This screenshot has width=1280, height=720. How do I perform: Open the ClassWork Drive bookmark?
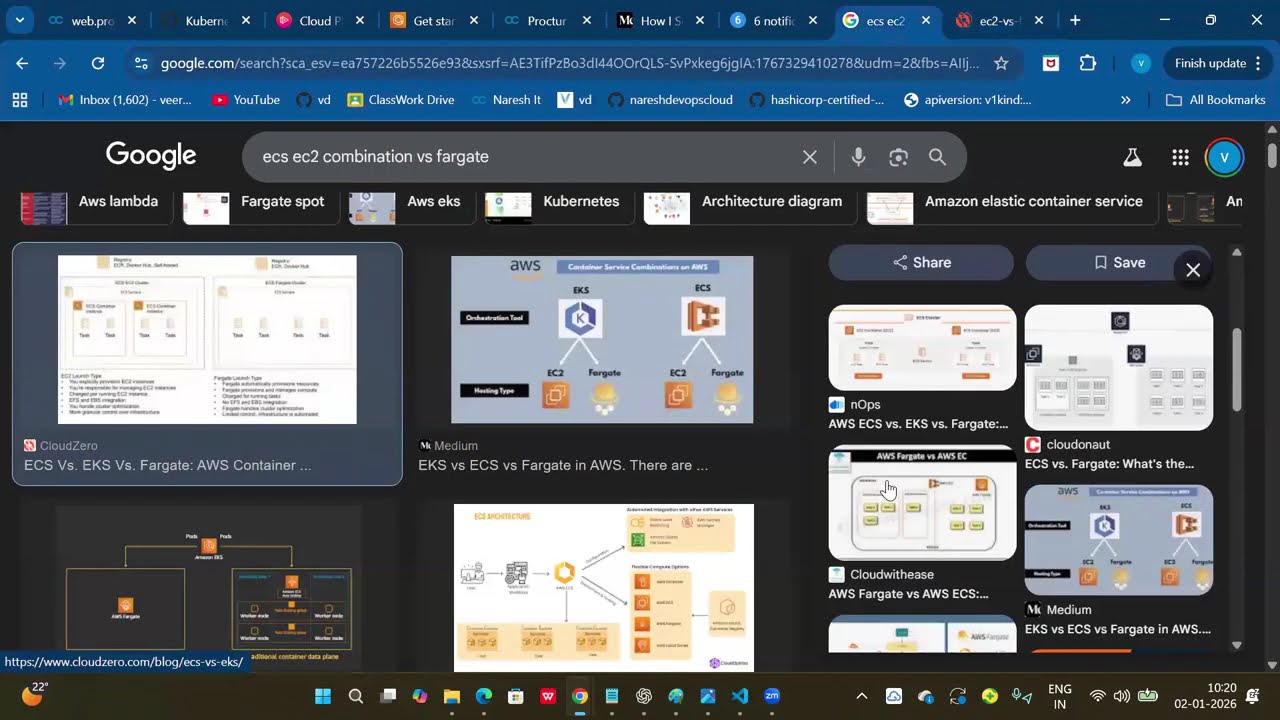tap(400, 100)
